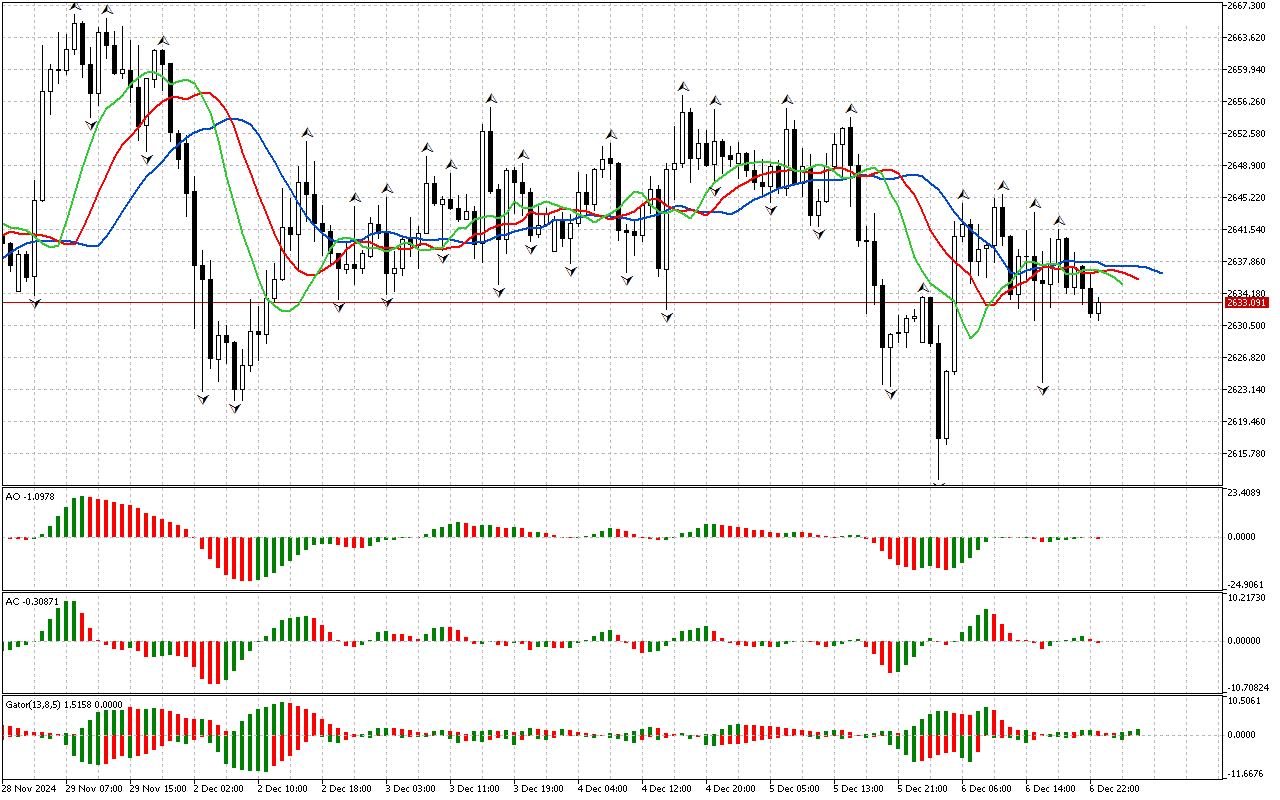Click the 2626.820 price axis label
This screenshot has height=800, width=1280.
[1247, 358]
